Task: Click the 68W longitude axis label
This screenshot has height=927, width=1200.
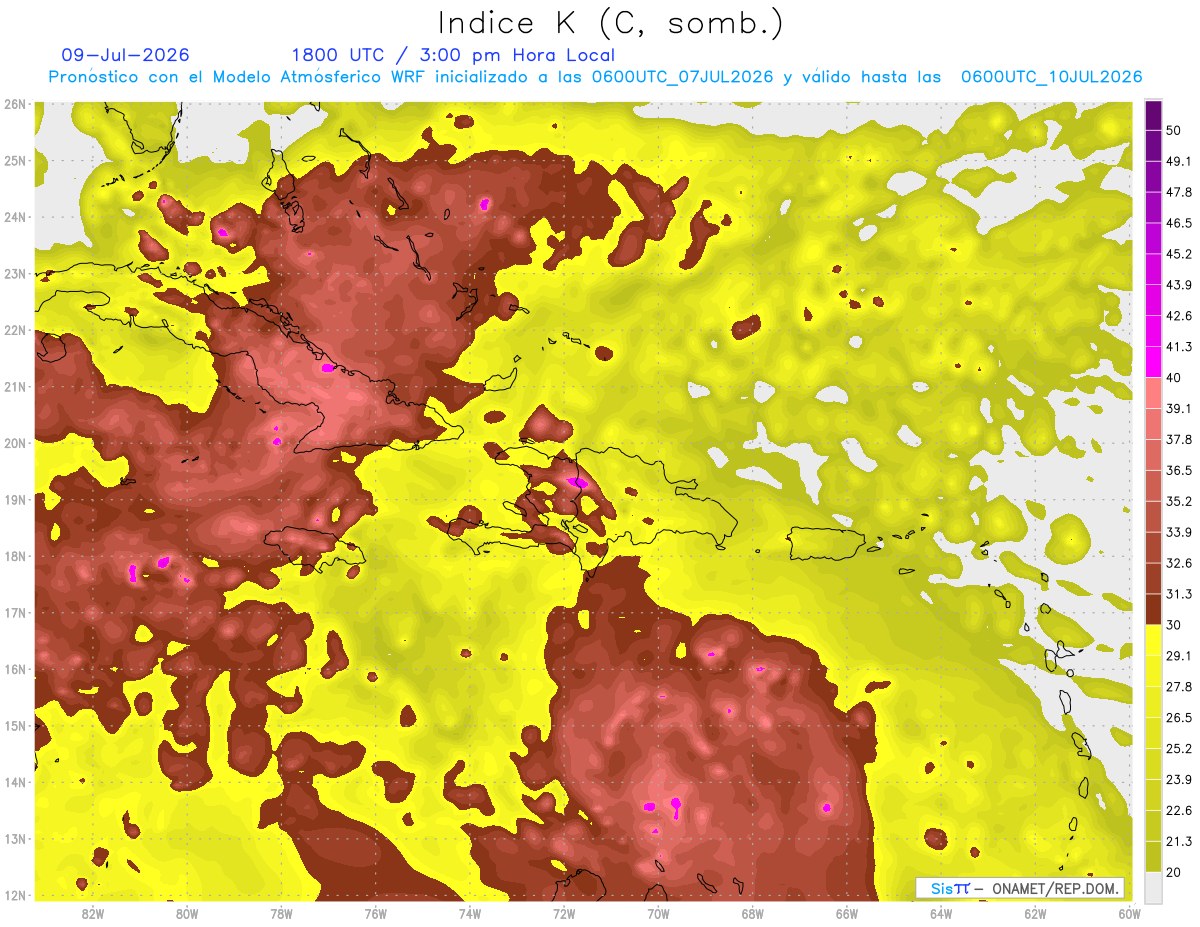Action: coord(752,914)
